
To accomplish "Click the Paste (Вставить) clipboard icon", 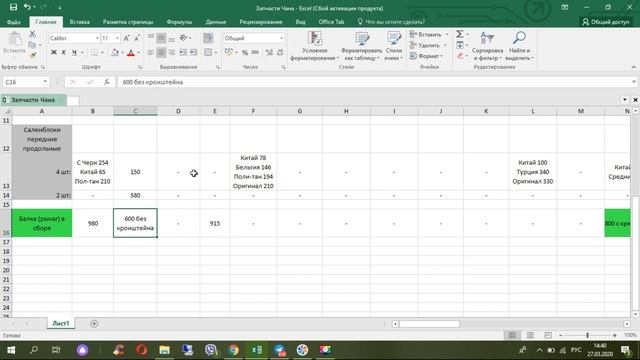I will pos(15,40).
